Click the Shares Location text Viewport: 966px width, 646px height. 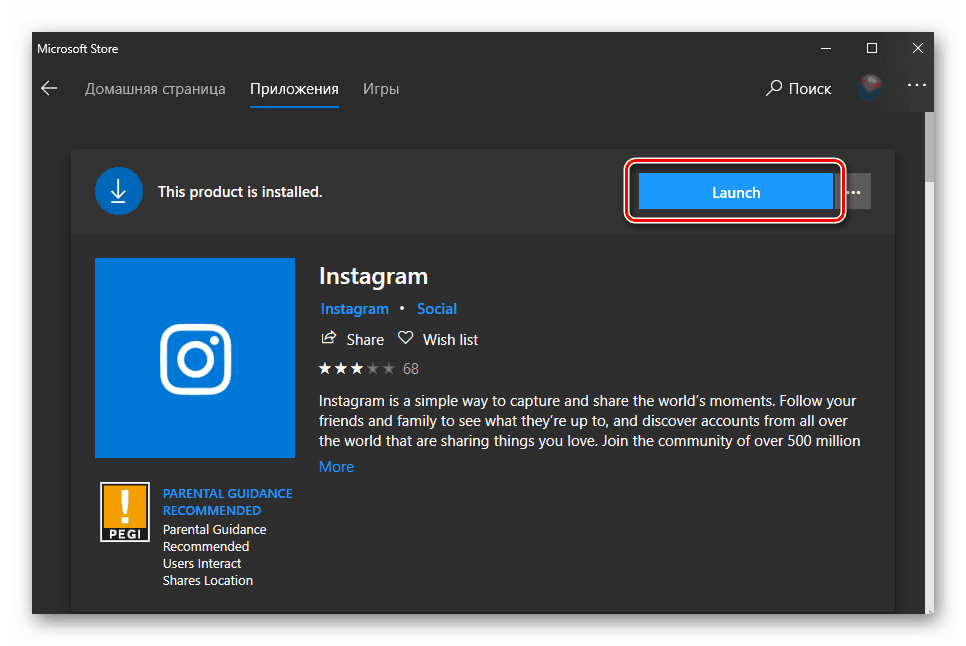[x=208, y=581]
